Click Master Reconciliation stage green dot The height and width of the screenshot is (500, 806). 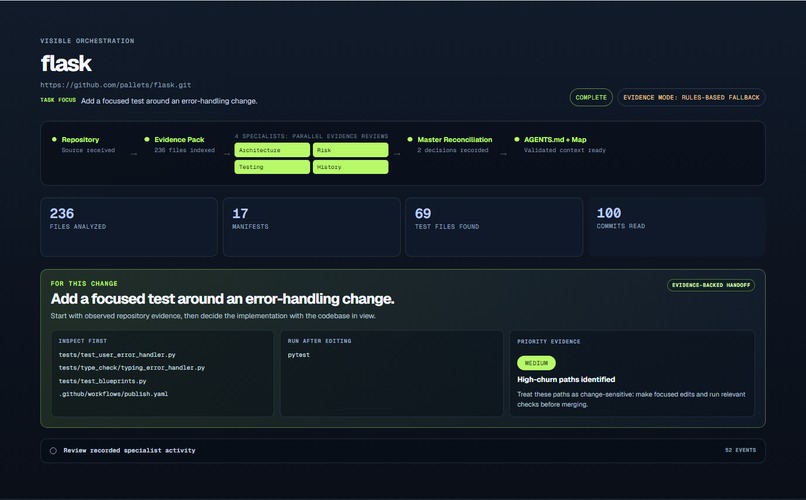pos(410,139)
